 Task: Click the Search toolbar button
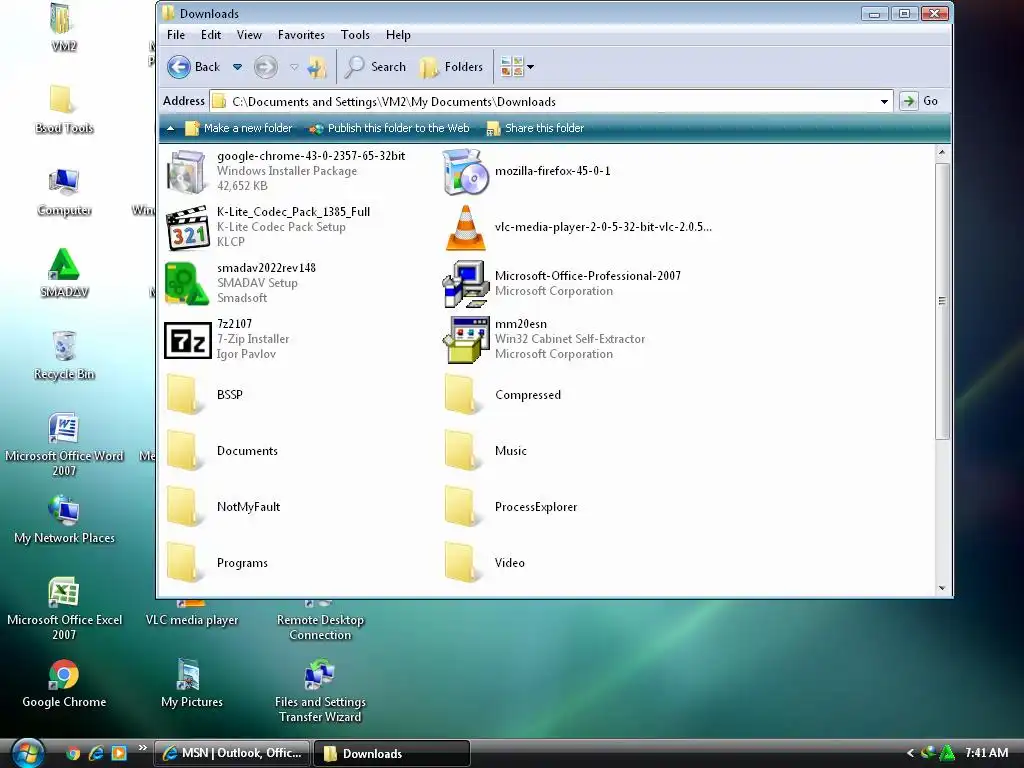click(375, 67)
